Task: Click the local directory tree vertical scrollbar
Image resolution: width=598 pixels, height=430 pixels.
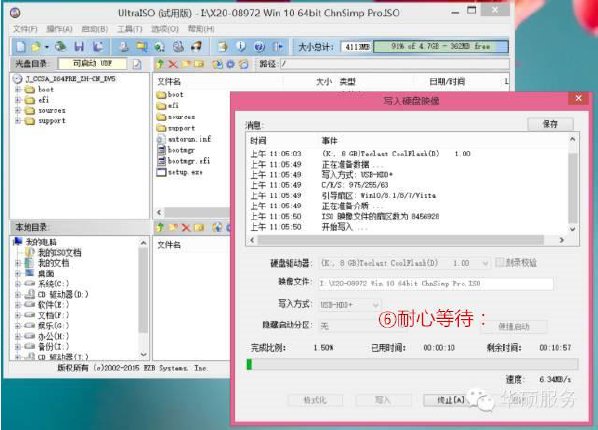Action: coord(143,290)
